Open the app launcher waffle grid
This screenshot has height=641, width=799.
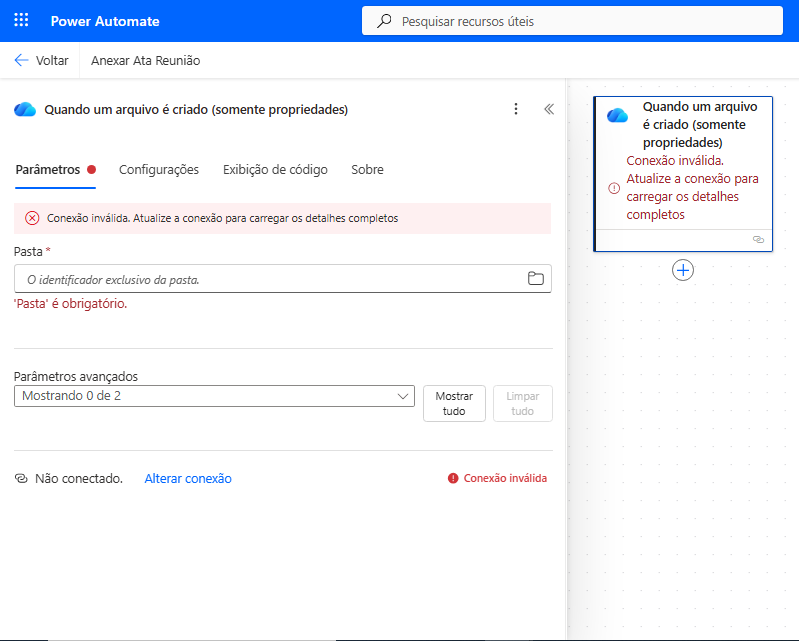[x=21, y=20]
